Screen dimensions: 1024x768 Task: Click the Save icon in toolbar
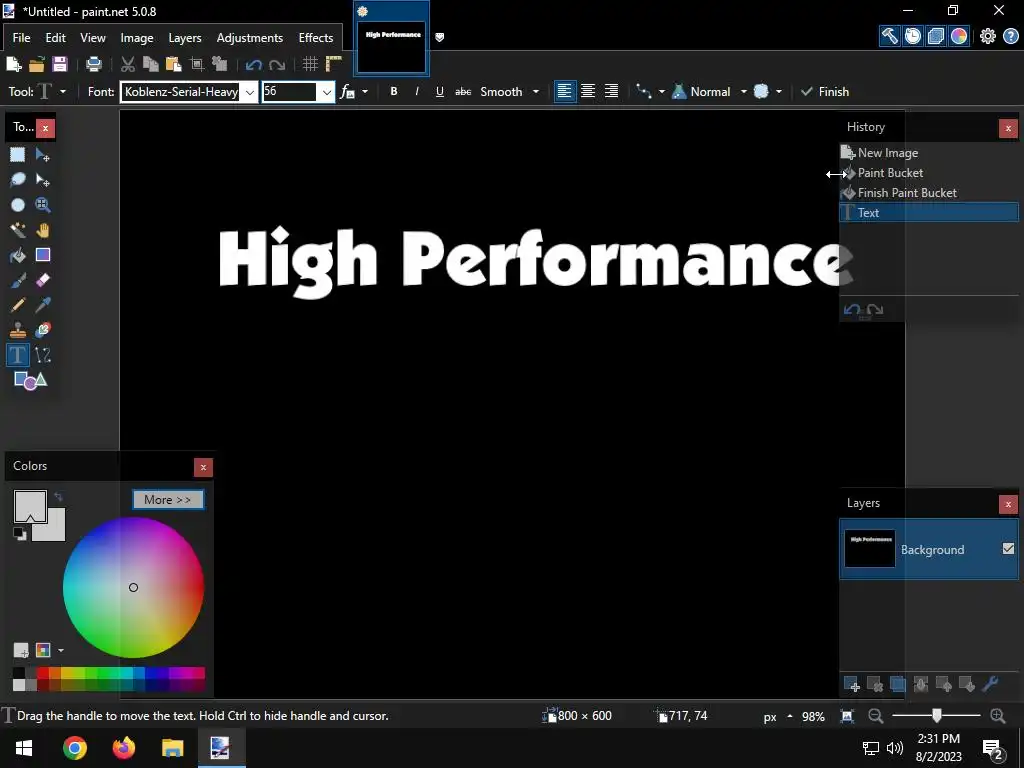59,64
